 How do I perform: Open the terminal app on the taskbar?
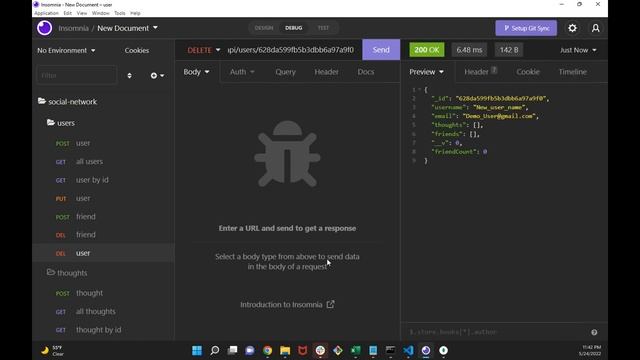click(x=391, y=350)
